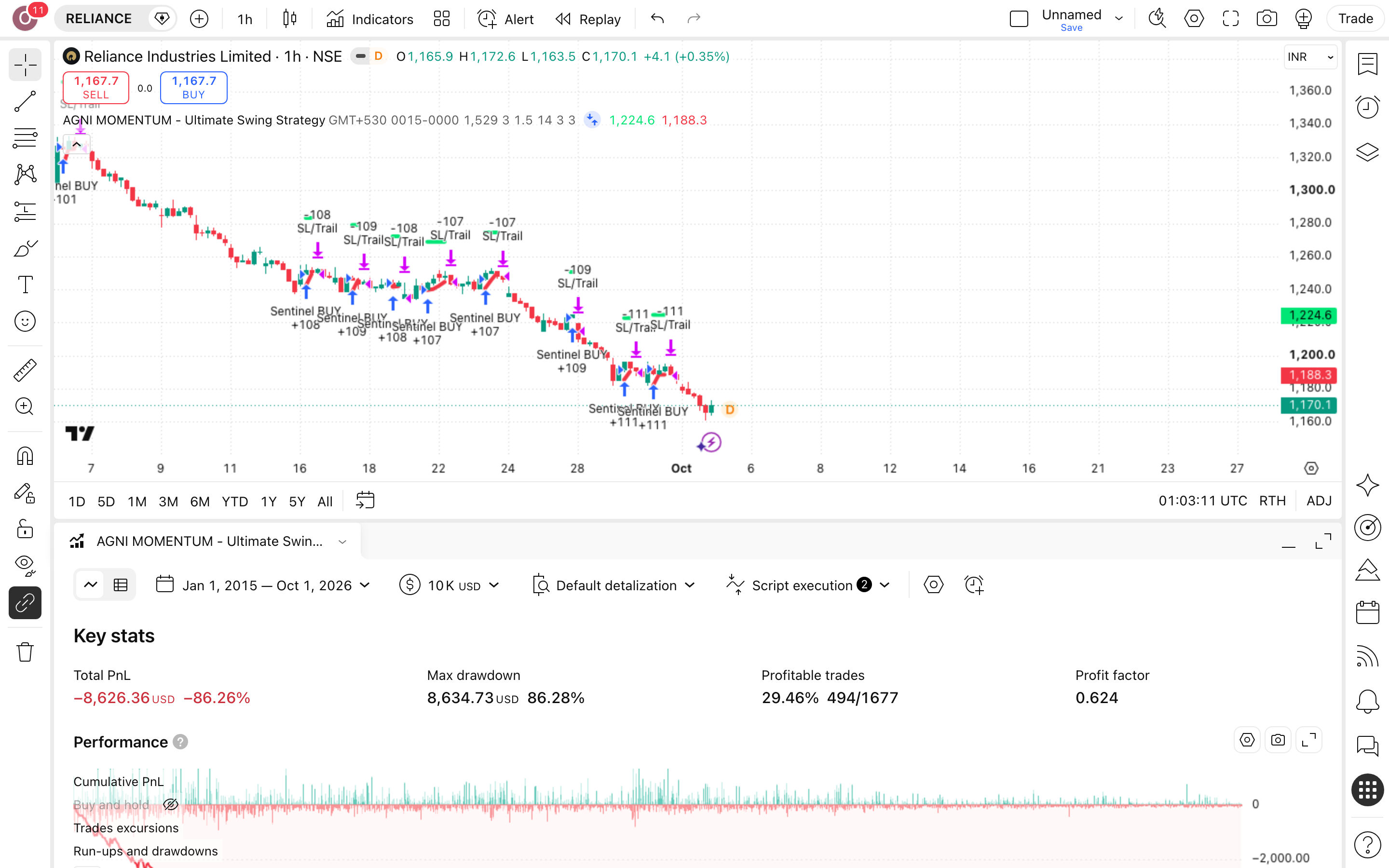The image size is (1389, 868).
Task: Open the Fibonacci retracement tools
Action: [25, 138]
